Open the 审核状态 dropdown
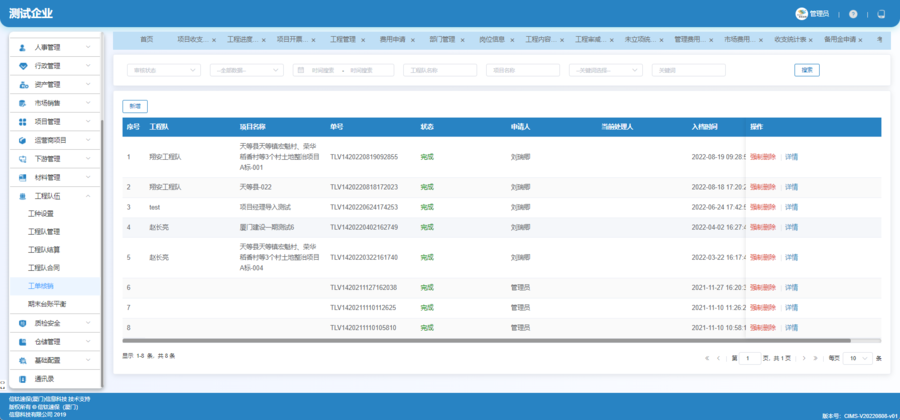 point(164,70)
